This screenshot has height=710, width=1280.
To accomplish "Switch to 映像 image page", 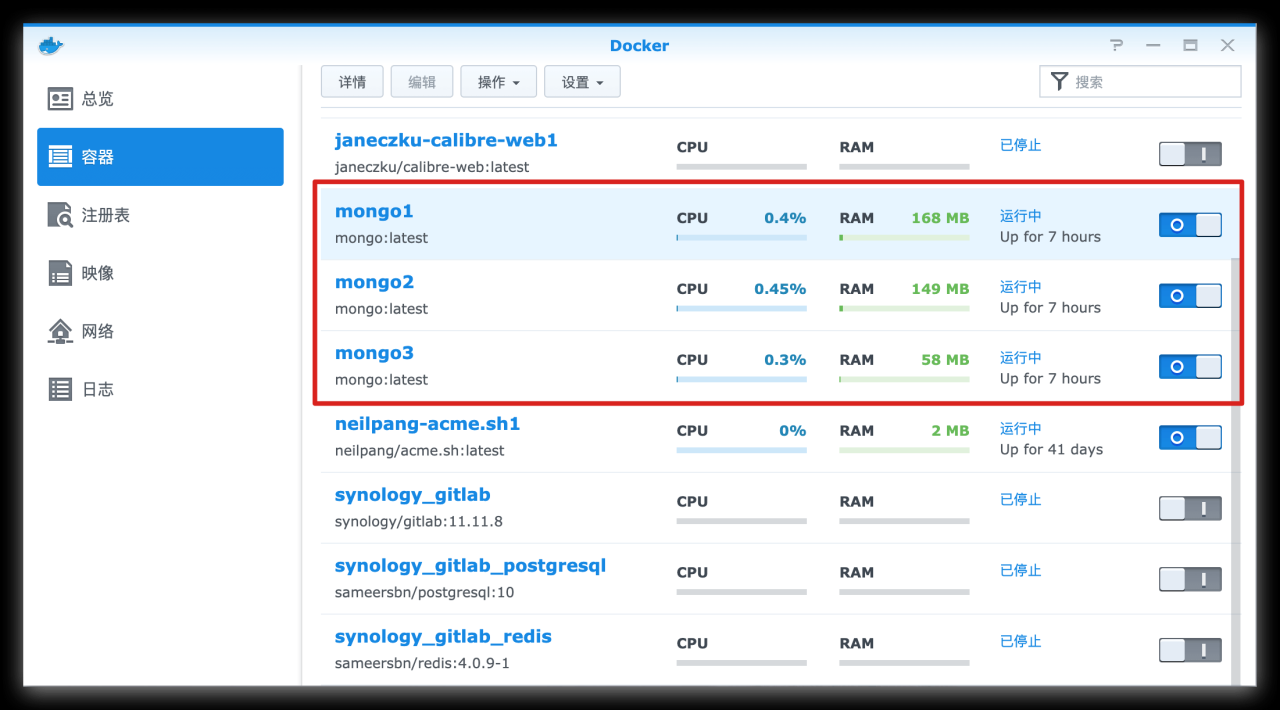I will tap(160, 273).
